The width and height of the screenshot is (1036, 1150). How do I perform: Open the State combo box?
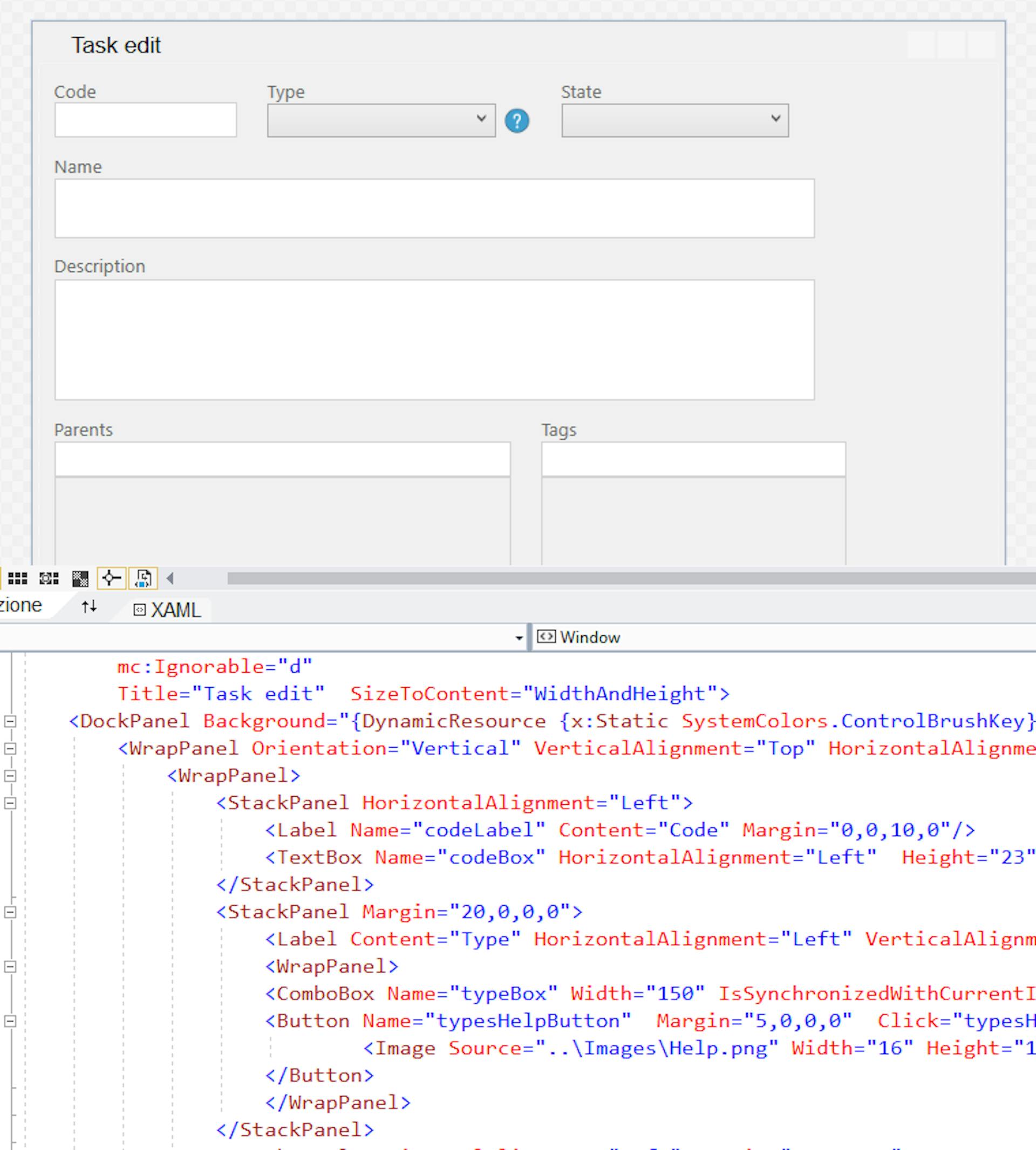[x=674, y=120]
